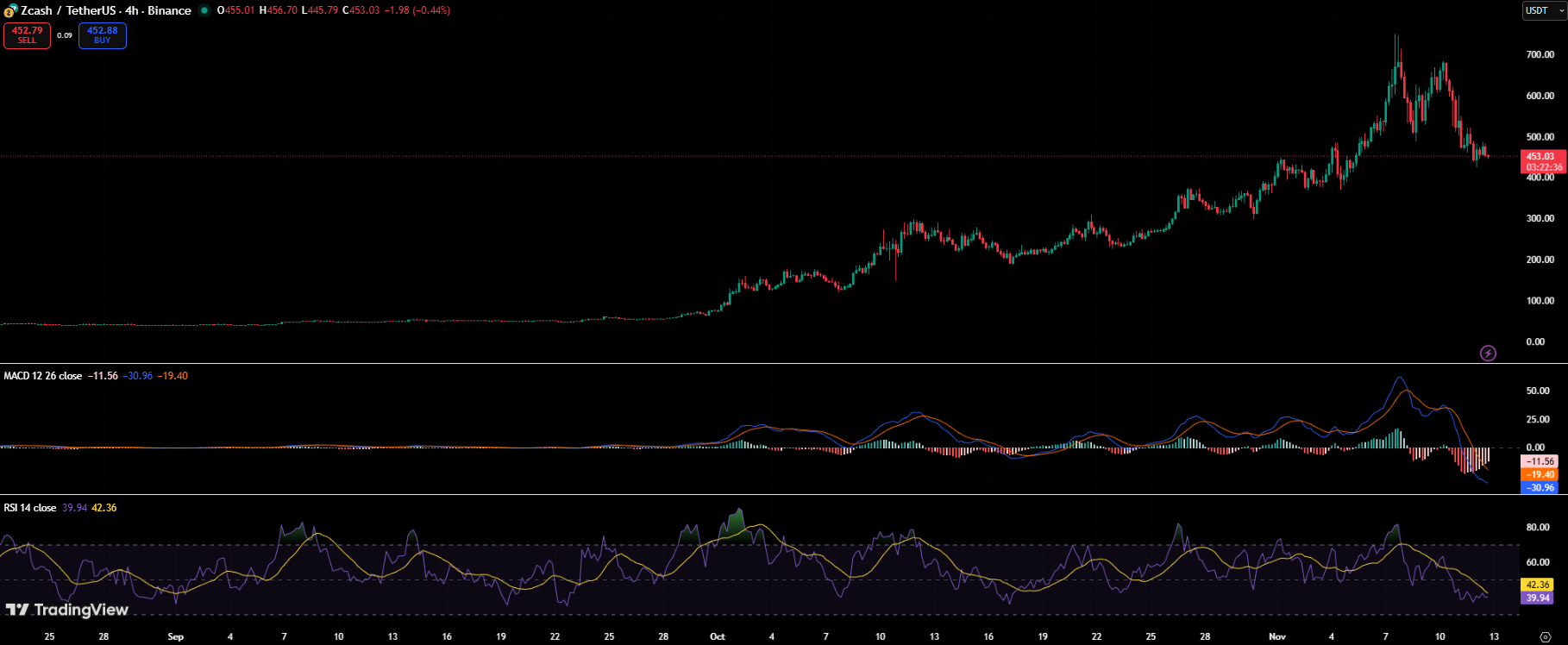This screenshot has height=645, width=1568.
Task: Click the purple 39.94 RSI value label
Action: pos(1538,598)
